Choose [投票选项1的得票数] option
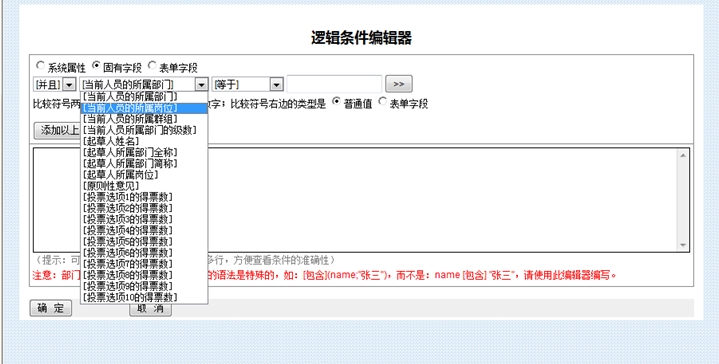The width and height of the screenshot is (719, 364). tap(144, 197)
